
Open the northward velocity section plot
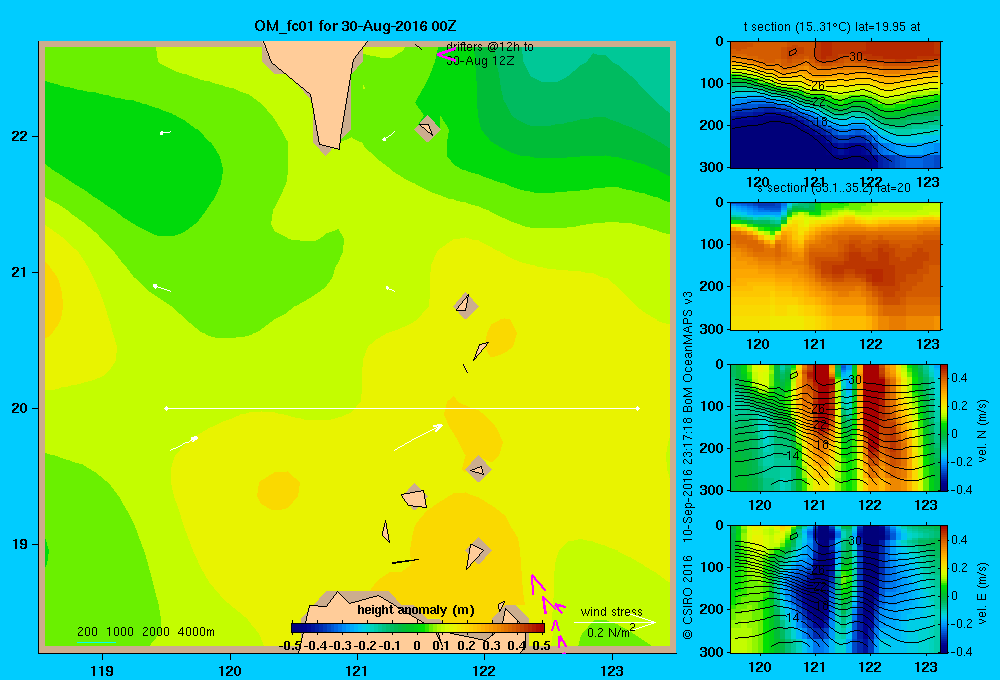(x=835, y=427)
